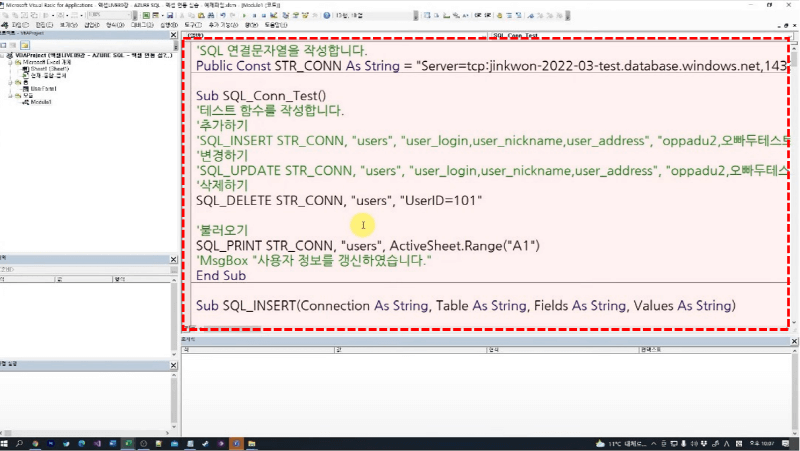Open Properties Window via toolbar icon
The width and height of the screenshot is (800, 451).
295,15
